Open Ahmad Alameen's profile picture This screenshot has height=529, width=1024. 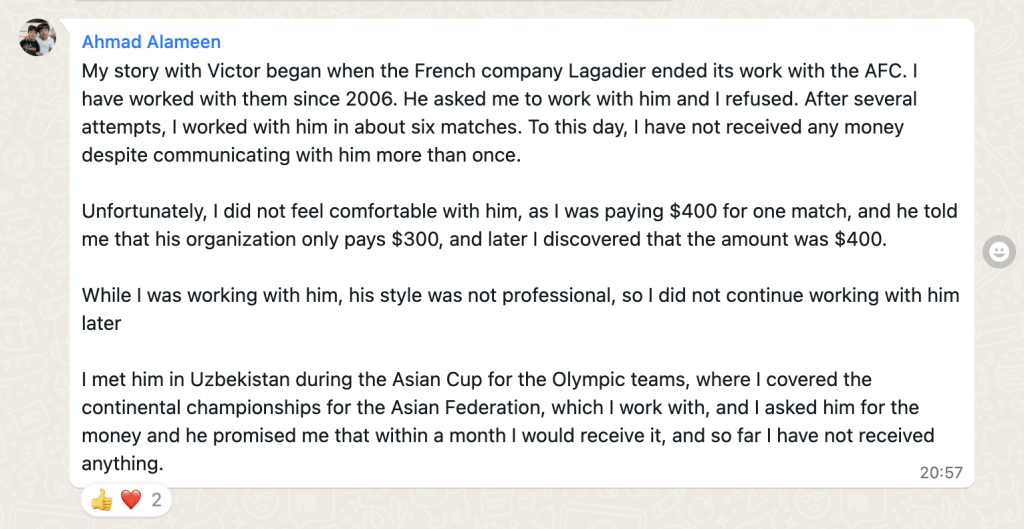coord(38,37)
